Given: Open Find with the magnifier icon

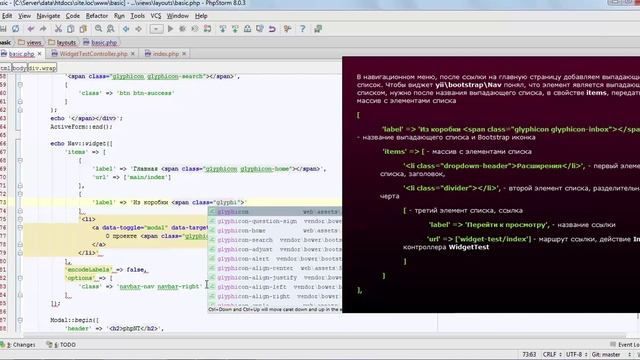Looking at the screenshot, I should click(98, 29).
